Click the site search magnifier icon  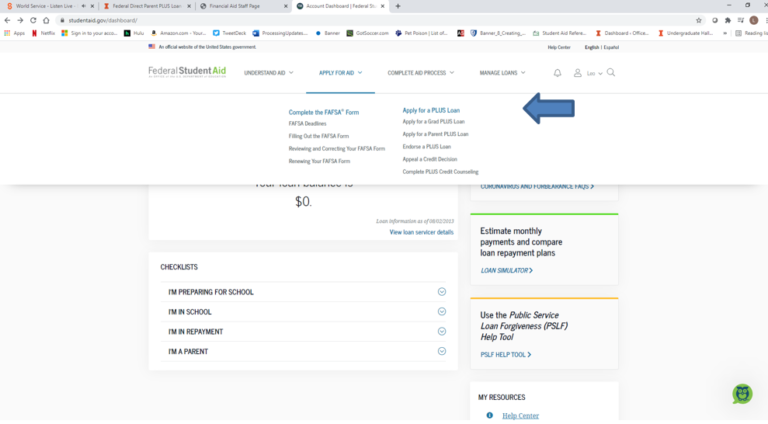[611, 72]
